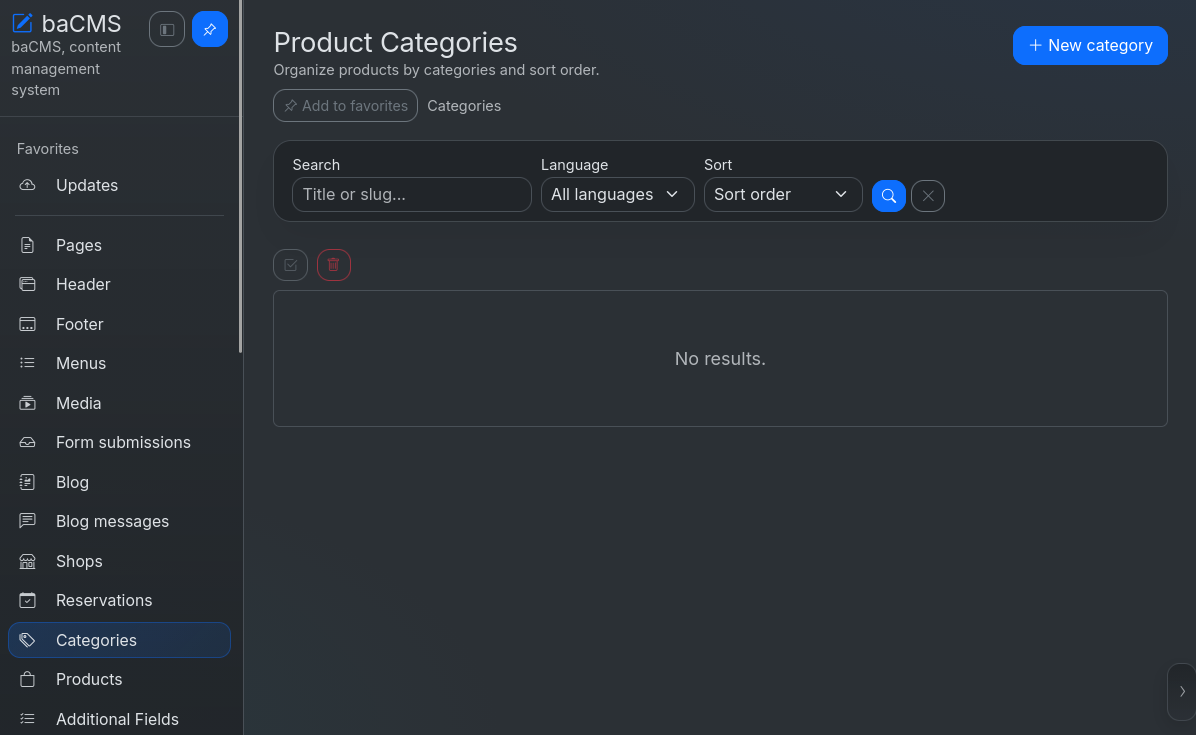Screen dimensions: 1196x735
Task: Click the baCMS logo edit icon
Action: pos(22,23)
